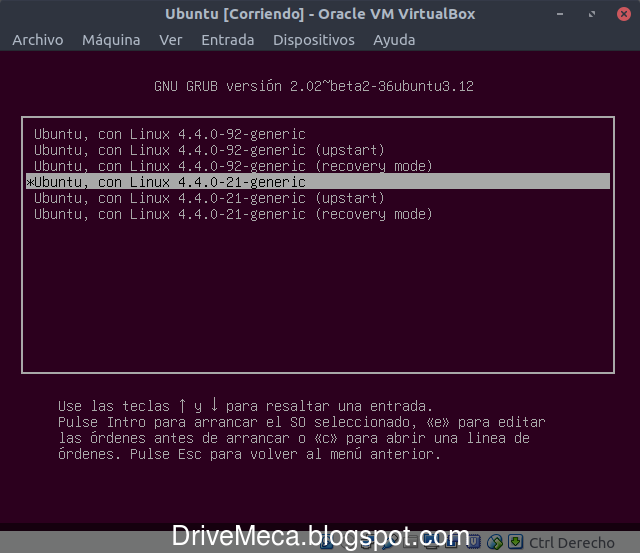The width and height of the screenshot is (640, 553).
Task: Close the VirtualBox window
Action: tap(624, 14)
